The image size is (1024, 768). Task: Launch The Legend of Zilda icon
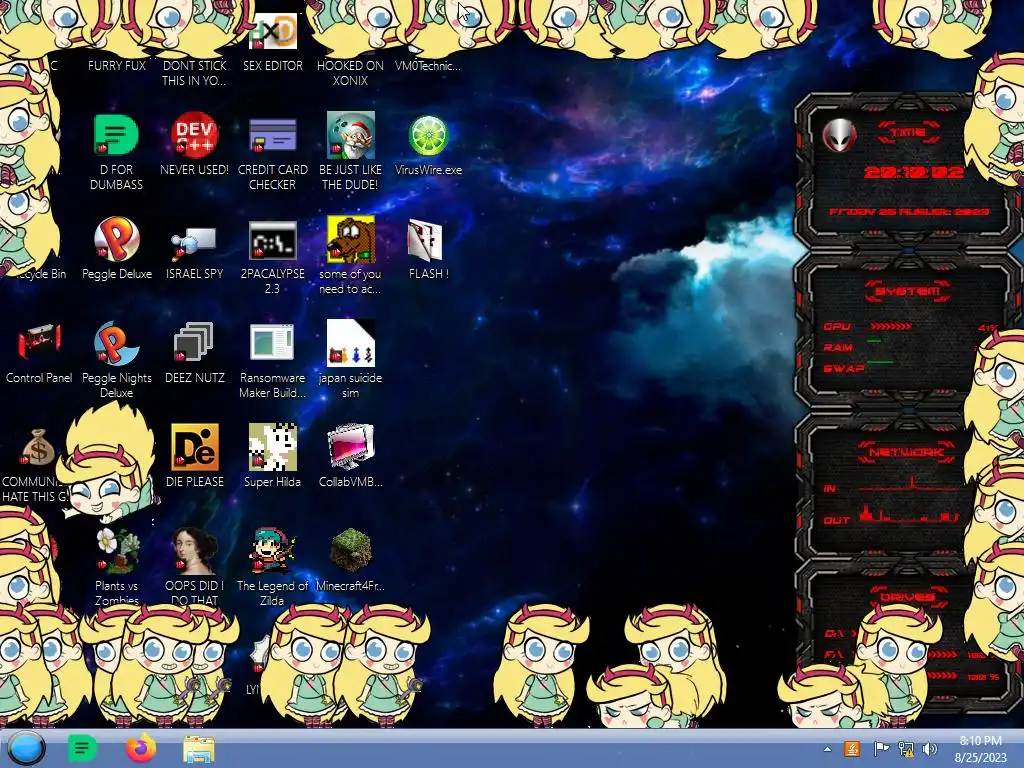(x=273, y=551)
